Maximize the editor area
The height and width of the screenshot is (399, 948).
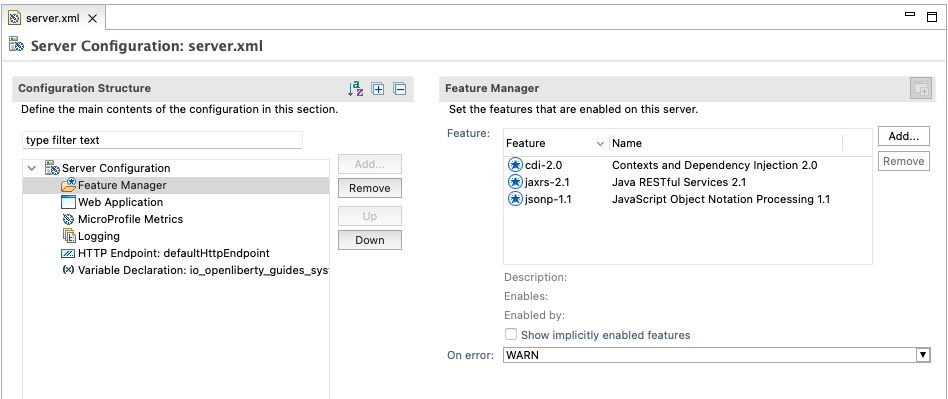932,16
